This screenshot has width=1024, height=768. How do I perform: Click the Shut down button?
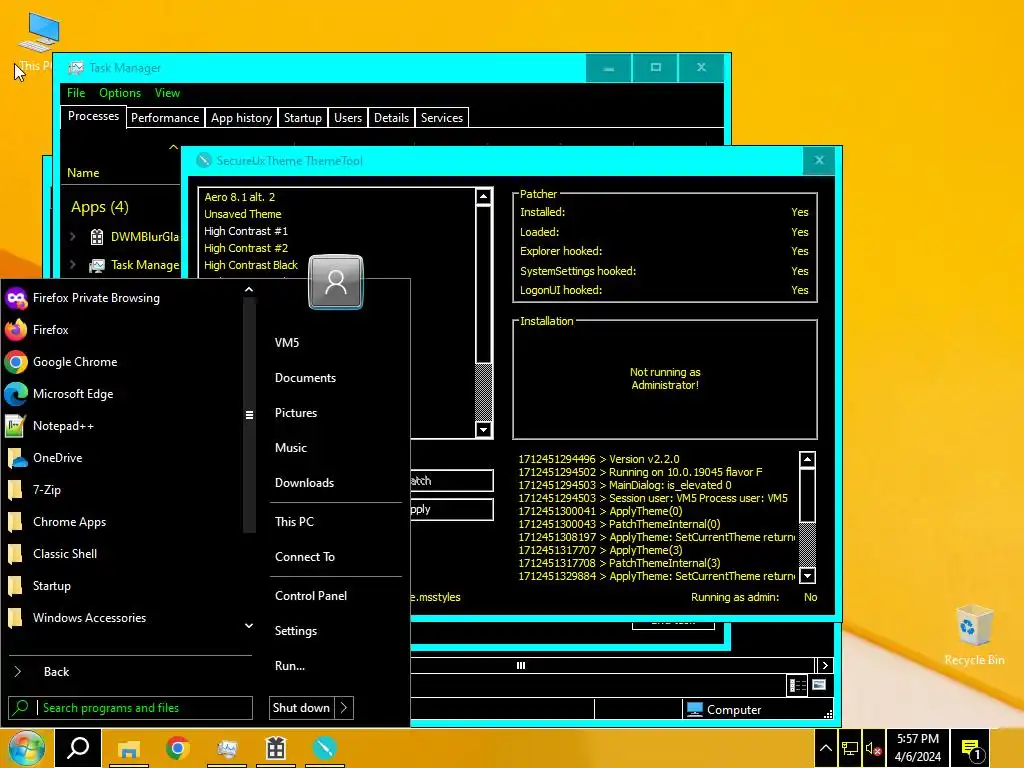point(301,708)
